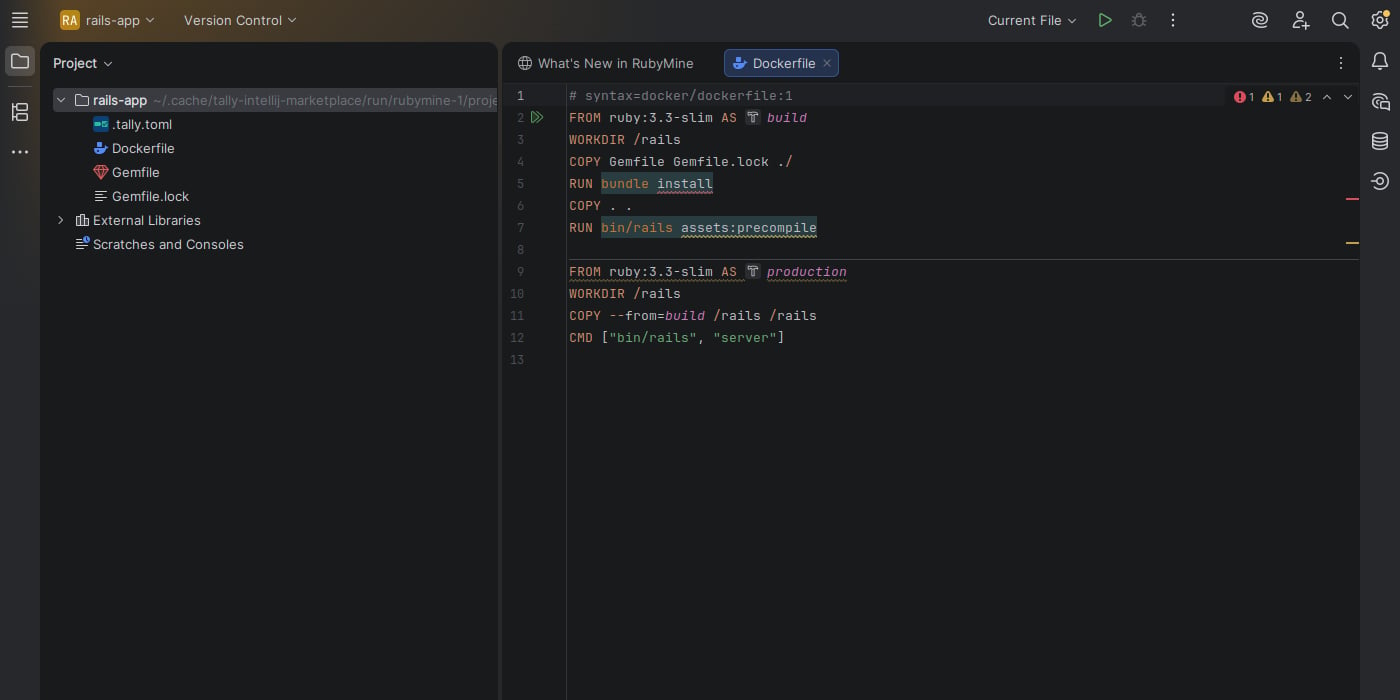Open the AI Chat tool window
Viewport: 1400px width, 700px height.
coord(1380,101)
